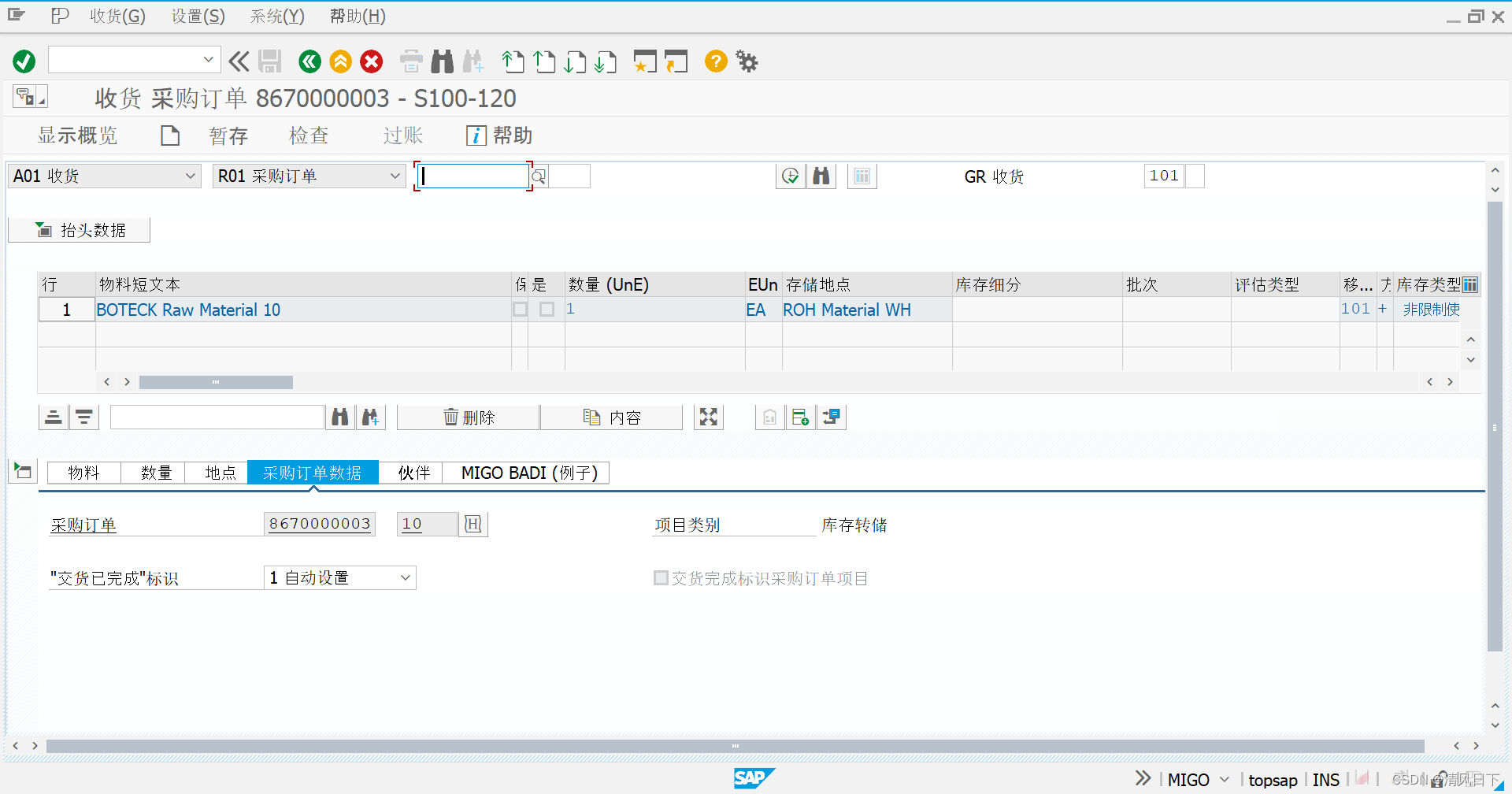Screen dimensions: 1512x794
Task: Click the Next Page icon
Action: 575,61
